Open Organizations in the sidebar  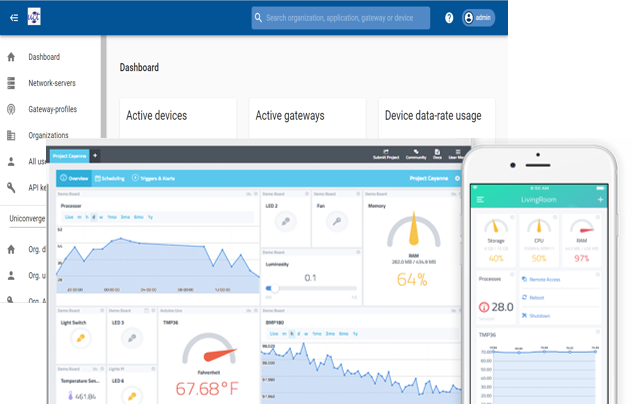pos(48,135)
